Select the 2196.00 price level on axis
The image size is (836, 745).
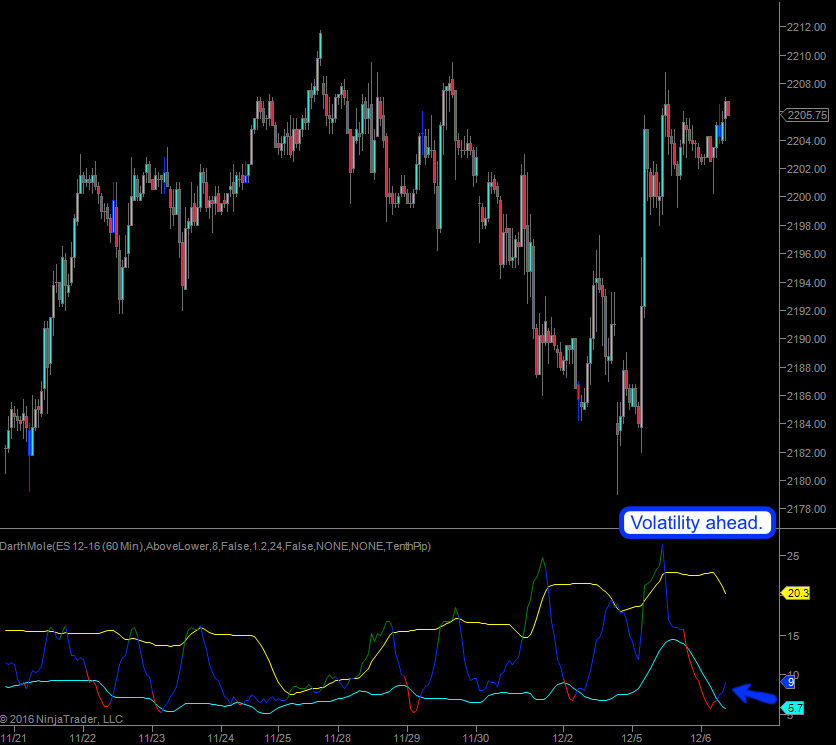coord(807,254)
